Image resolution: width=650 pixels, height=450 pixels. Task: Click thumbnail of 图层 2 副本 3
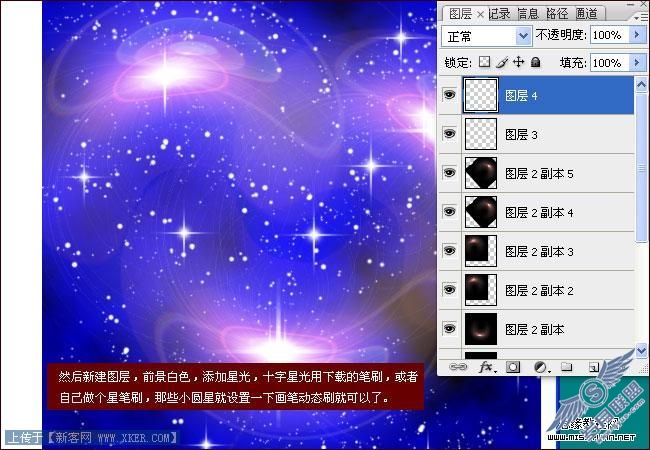click(481, 251)
